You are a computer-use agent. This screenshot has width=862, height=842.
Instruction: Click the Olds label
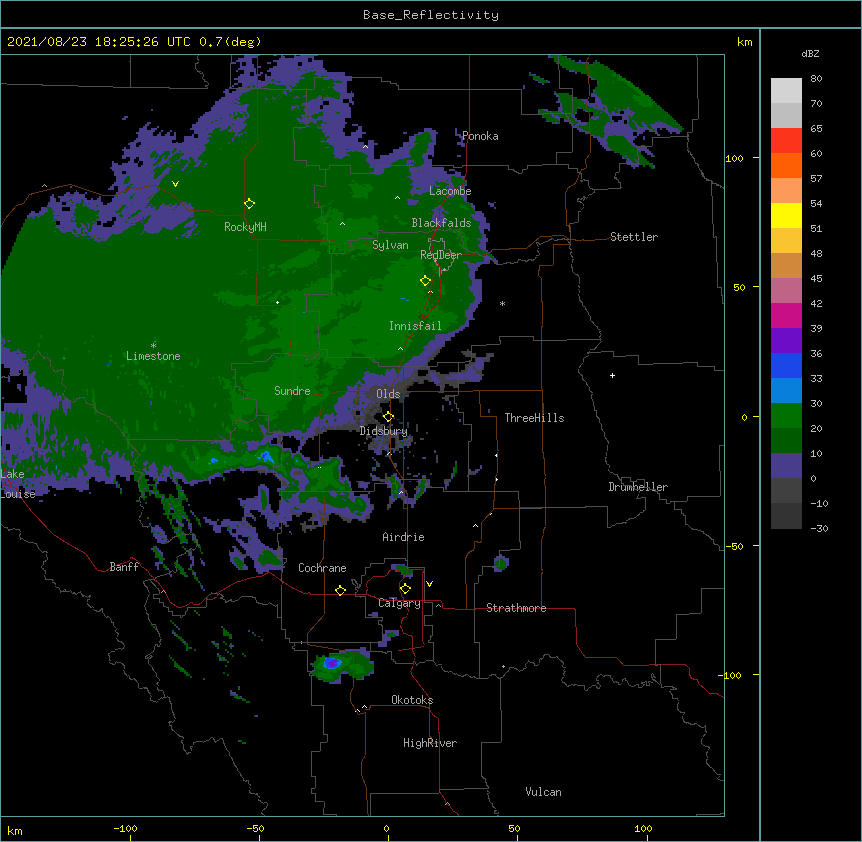coord(388,394)
